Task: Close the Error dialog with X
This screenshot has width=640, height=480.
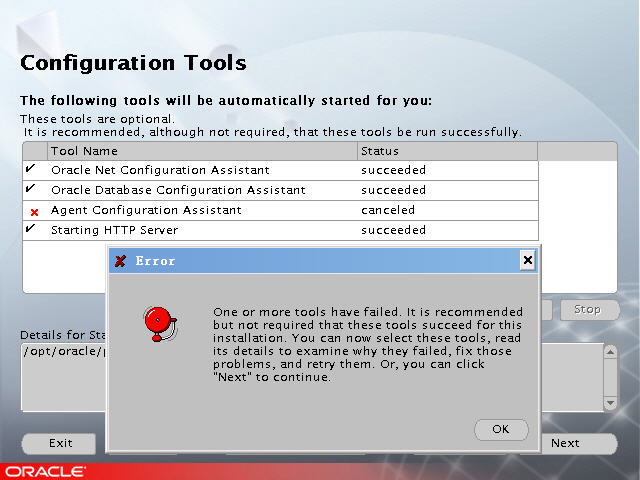Action: pyautogui.click(x=527, y=260)
